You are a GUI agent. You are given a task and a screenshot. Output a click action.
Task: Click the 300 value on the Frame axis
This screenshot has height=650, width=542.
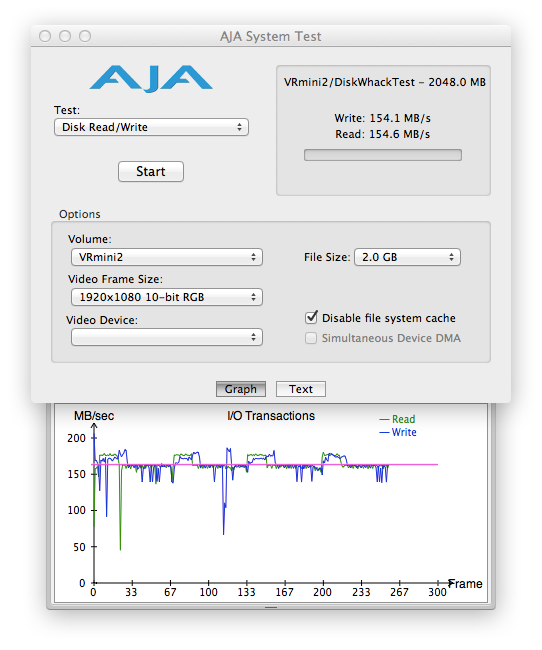coord(437,592)
